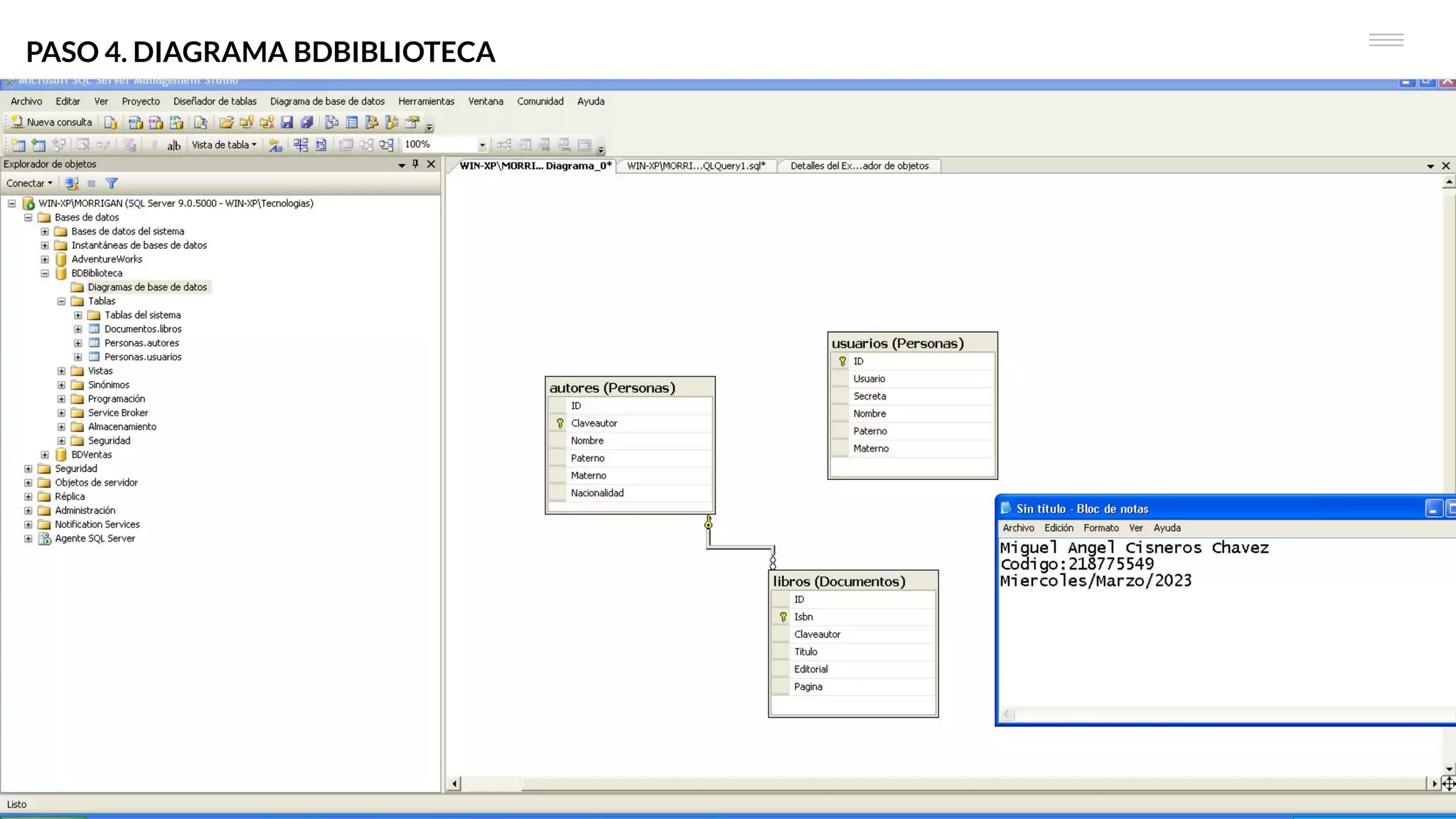Screen dimensions: 1456x819
Task: Expand the BDVentas database node
Action: pyautogui.click(x=45, y=455)
